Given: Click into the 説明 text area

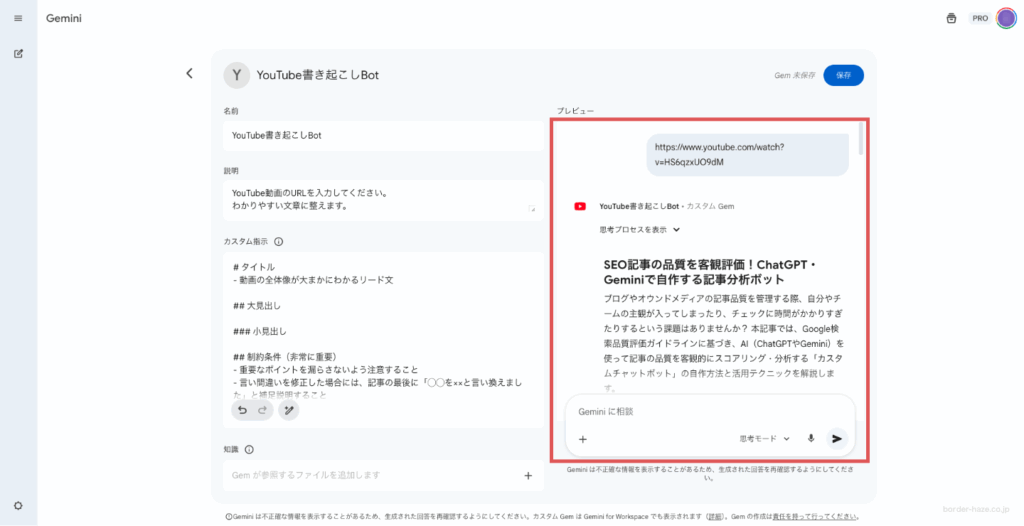Looking at the screenshot, I should click(x=383, y=200).
